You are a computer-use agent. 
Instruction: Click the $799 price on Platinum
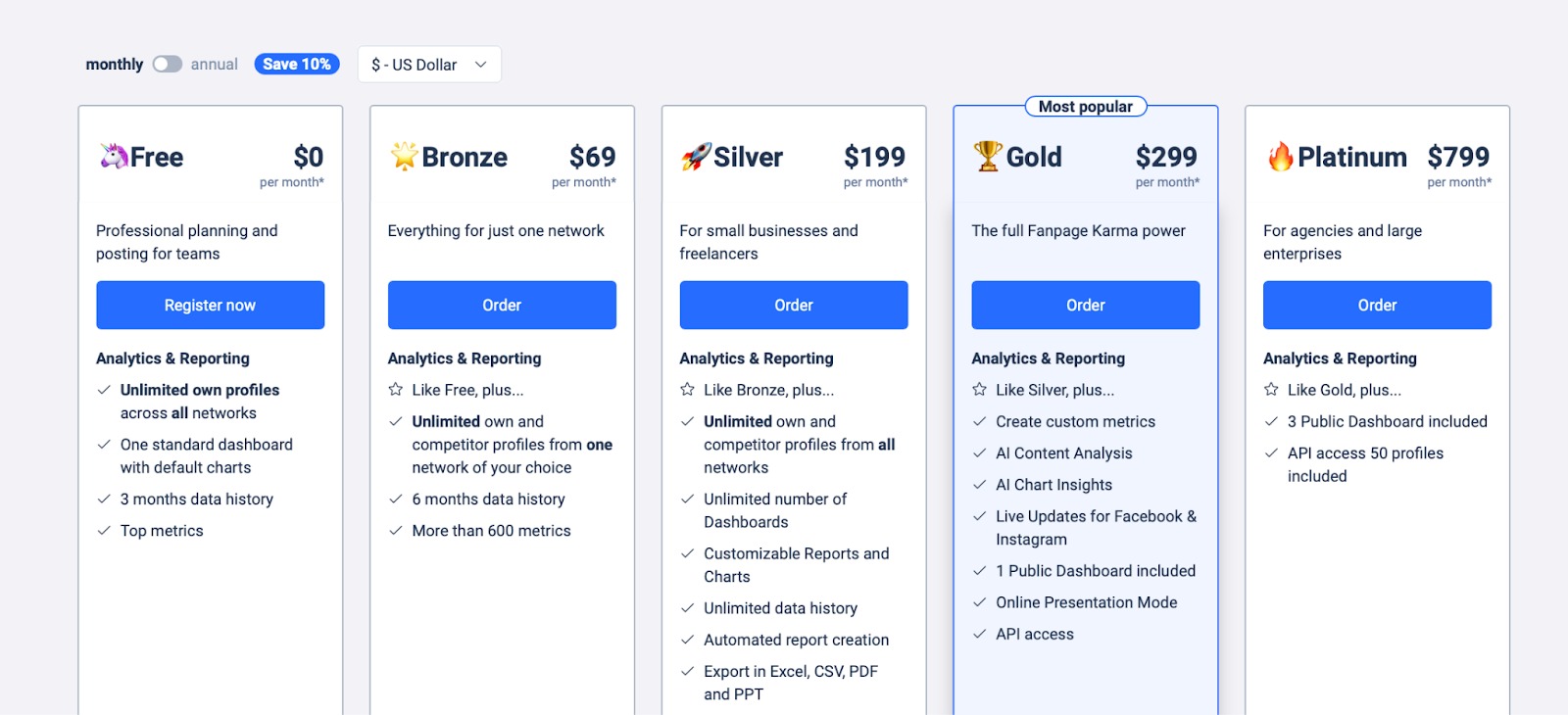coord(1457,157)
